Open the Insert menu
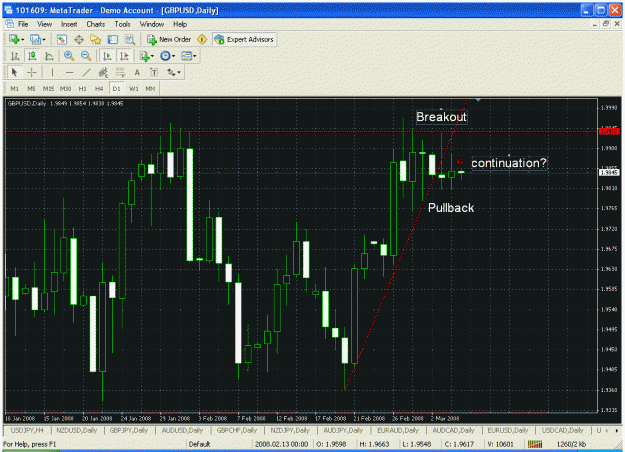 69,24
